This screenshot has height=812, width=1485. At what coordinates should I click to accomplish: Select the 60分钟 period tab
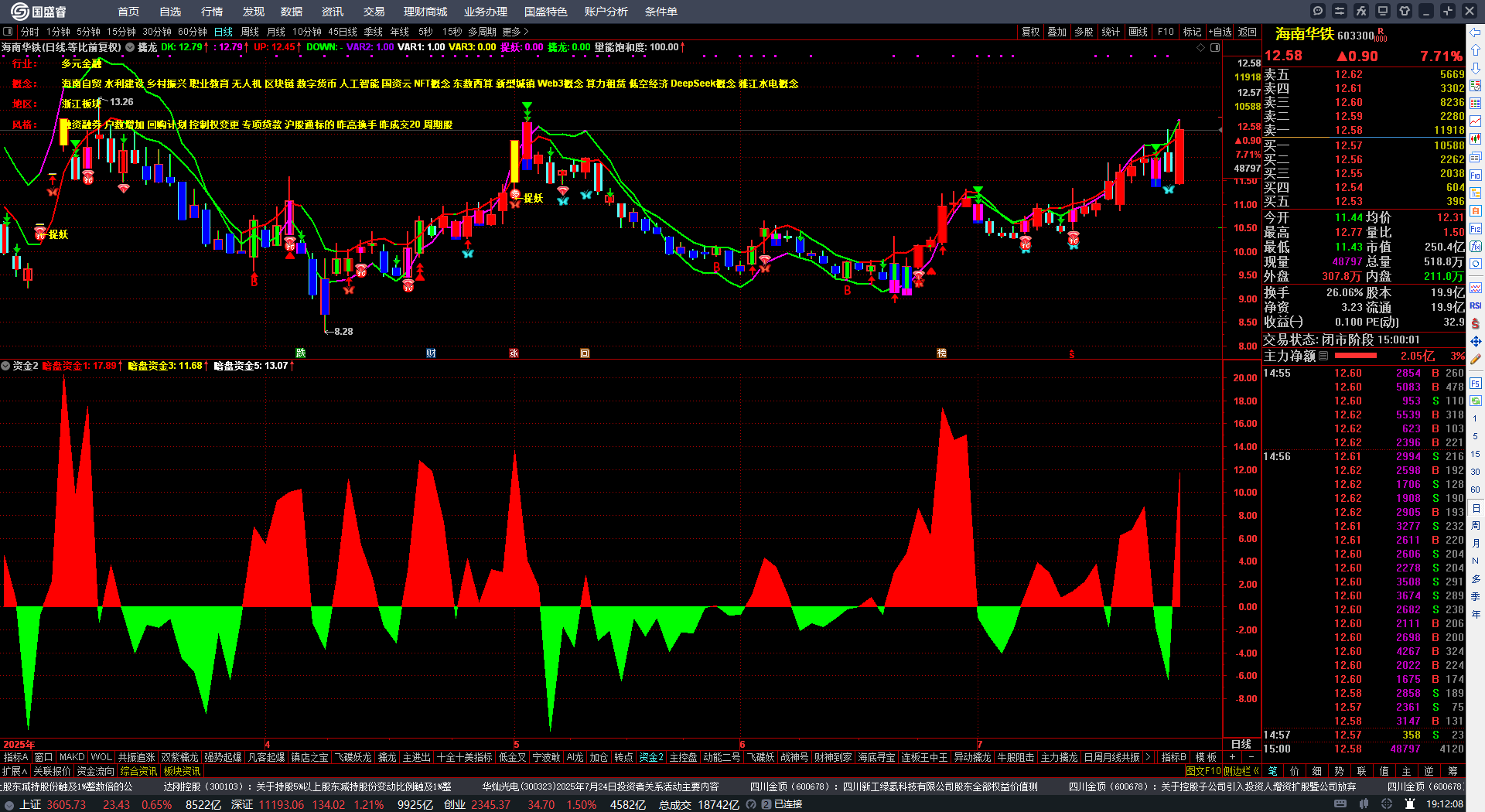[x=193, y=32]
